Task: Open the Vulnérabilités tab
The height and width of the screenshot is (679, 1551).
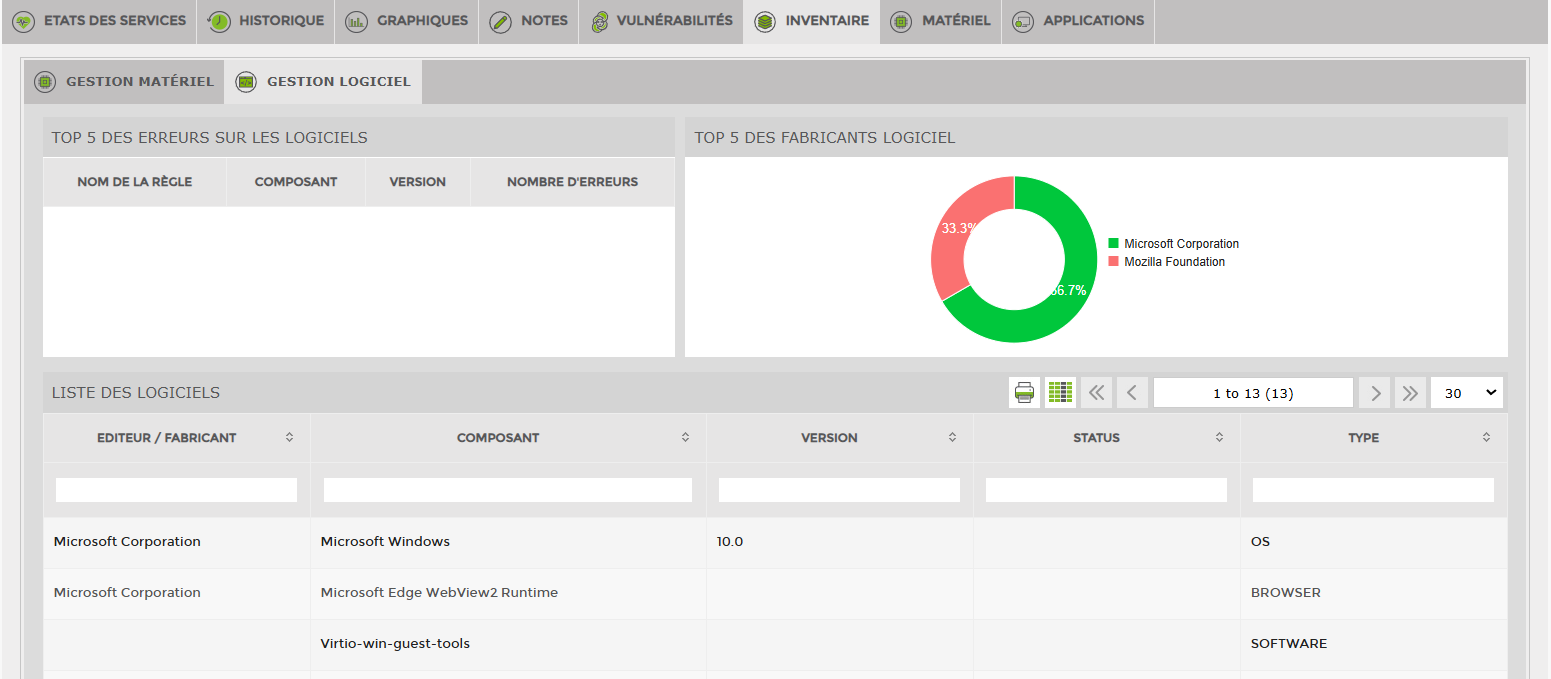Action: [x=661, y=21]
